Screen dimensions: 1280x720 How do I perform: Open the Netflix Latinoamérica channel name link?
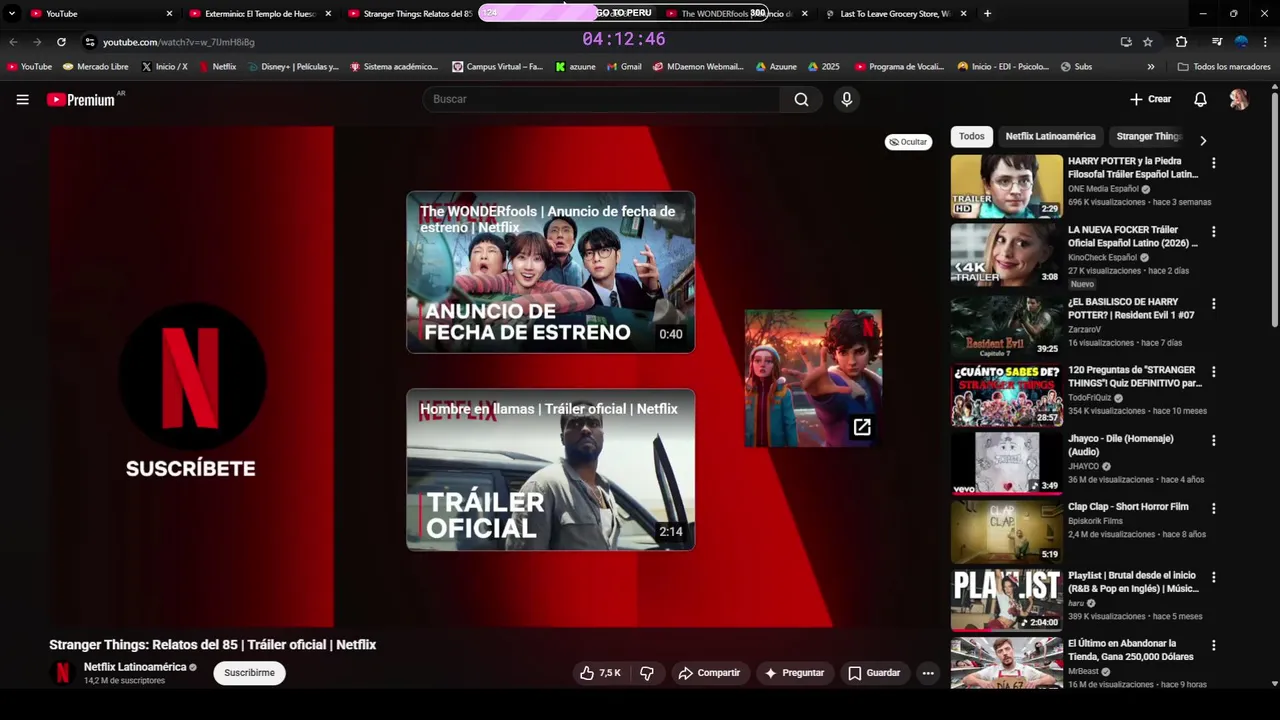[x=135, y=667]
